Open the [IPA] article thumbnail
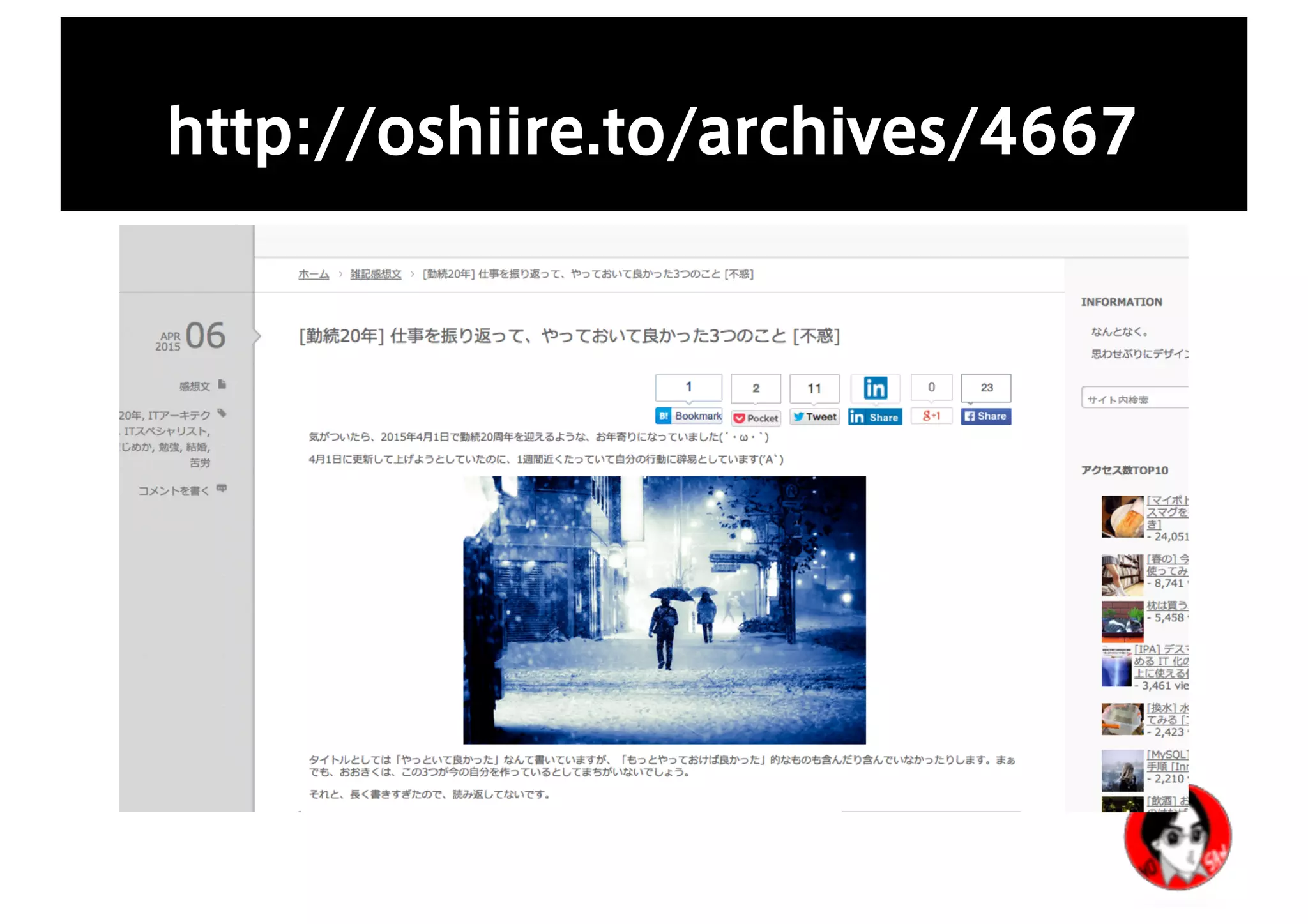1308x924 pixels. tap(1116, 666)
